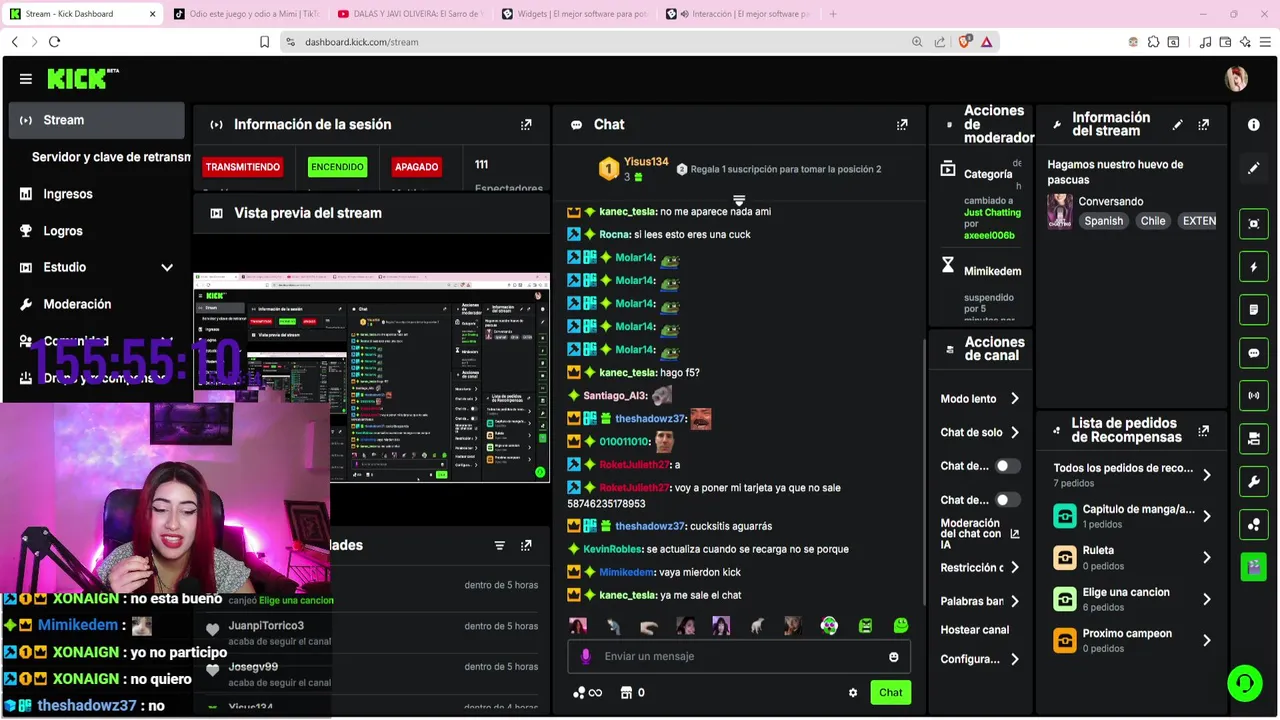Toggle Chat de... switch above Moderación del chat con IA

click(1007, 500)
